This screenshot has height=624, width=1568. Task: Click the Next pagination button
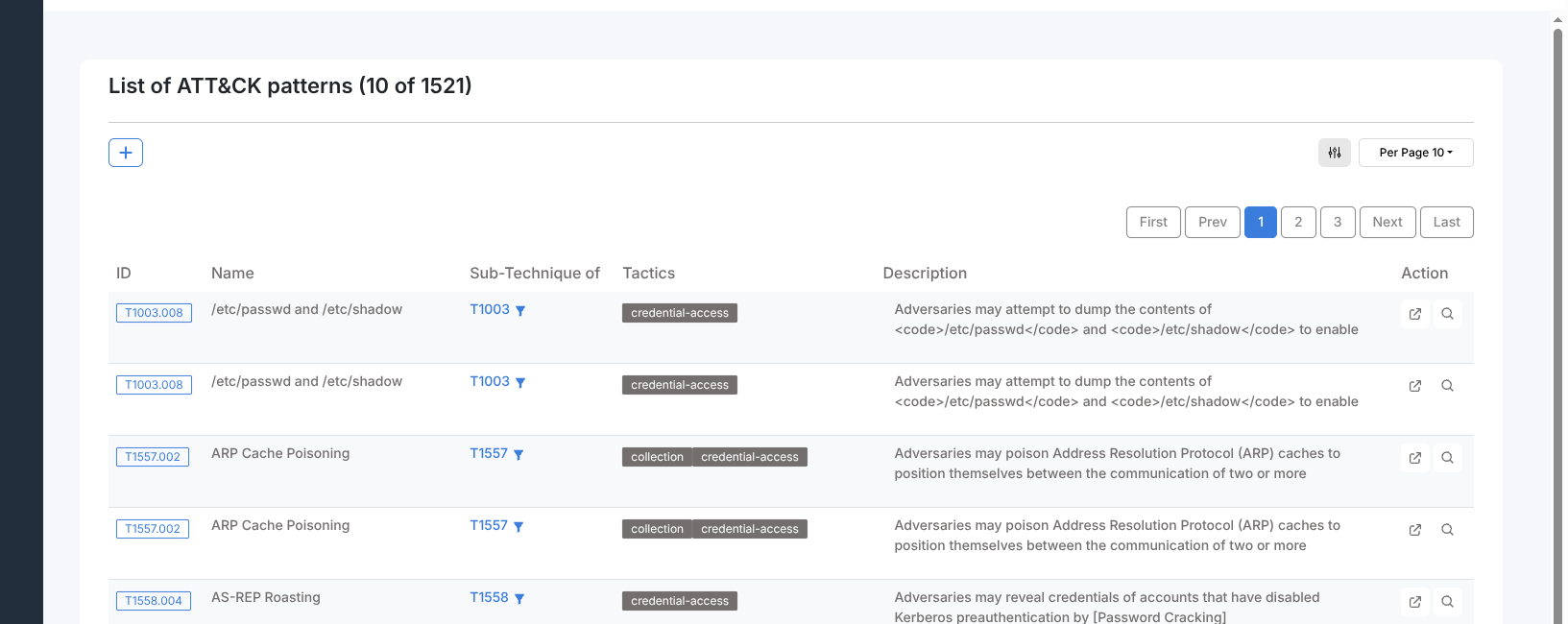point(1387,222)
